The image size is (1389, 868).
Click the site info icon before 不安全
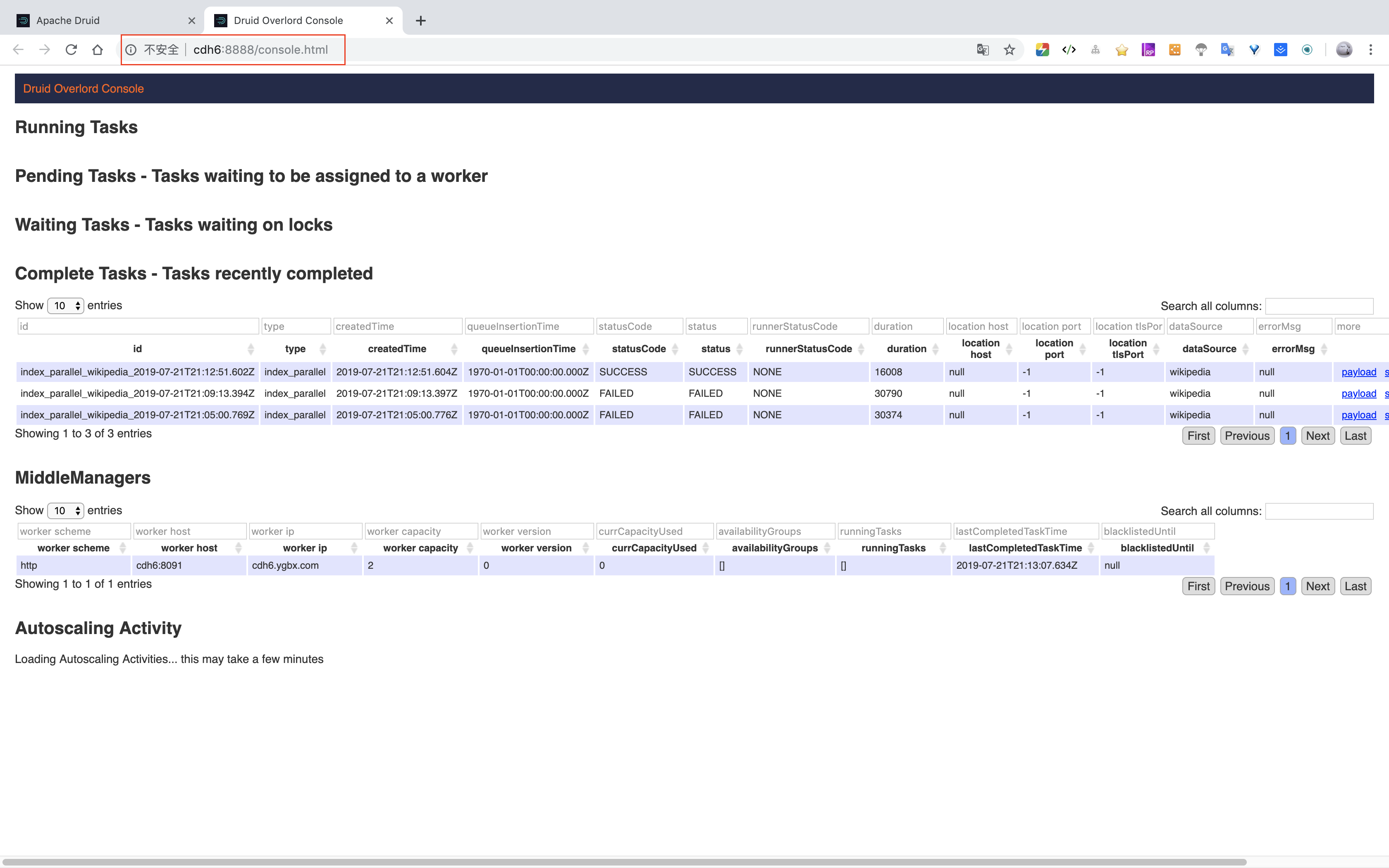(x=131, y=50)
